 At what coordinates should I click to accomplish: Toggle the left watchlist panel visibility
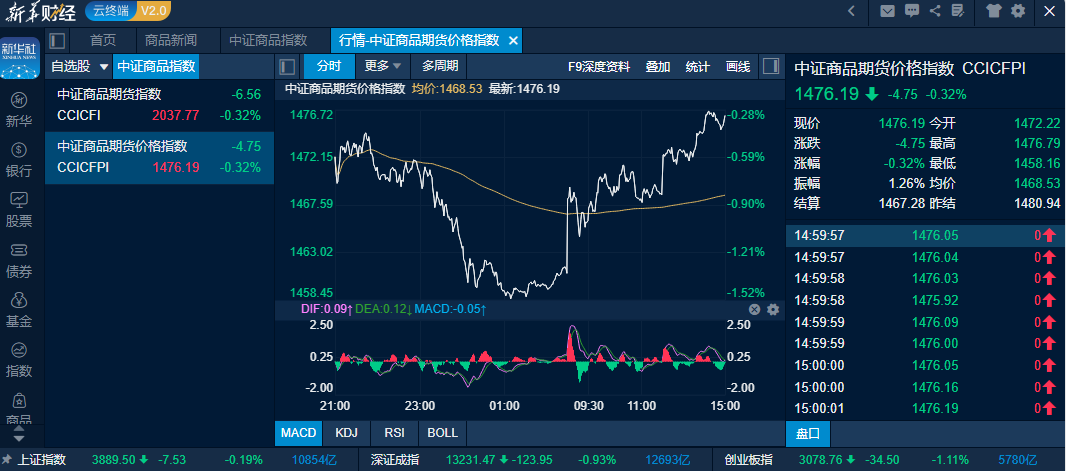tap(57, 41)
